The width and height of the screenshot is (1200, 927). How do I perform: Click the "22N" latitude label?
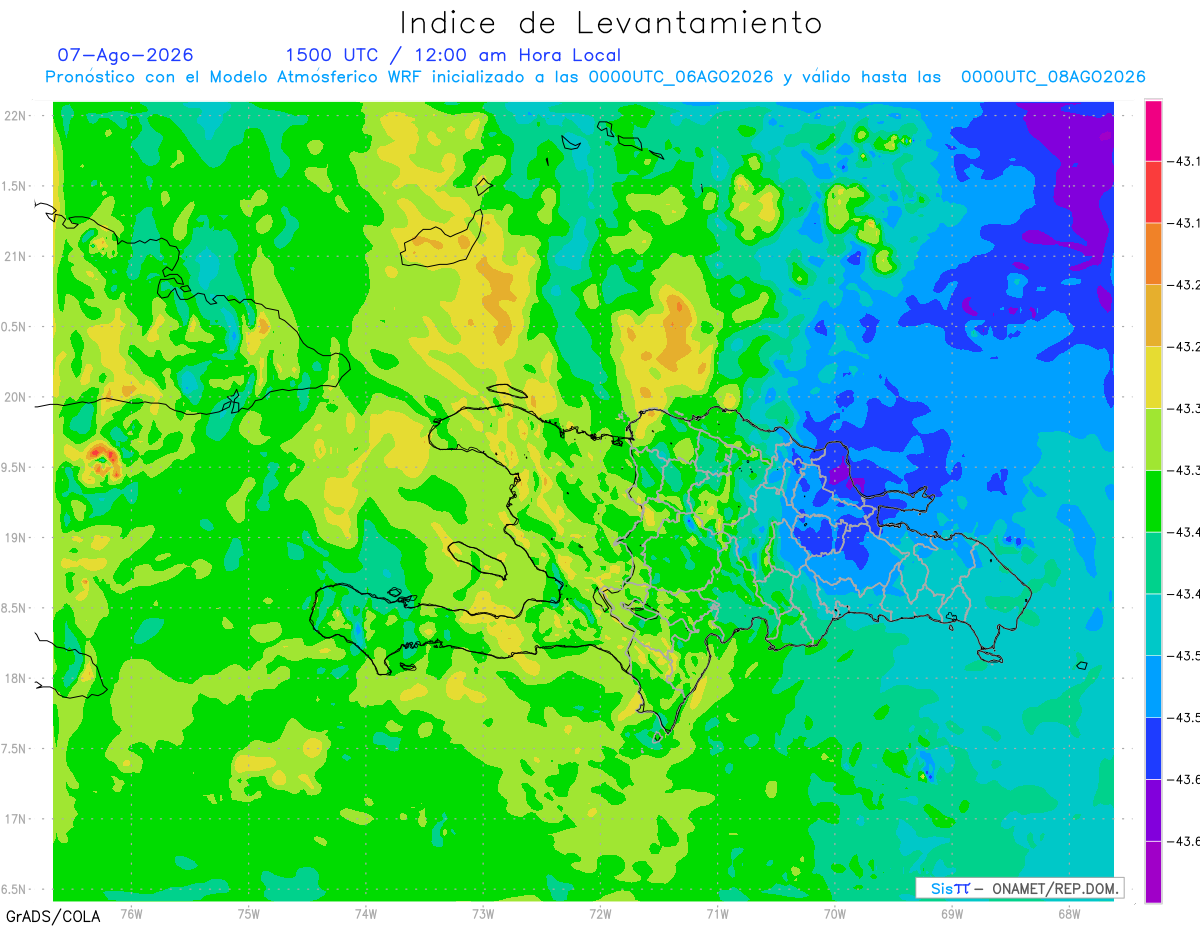(x=17, y=116)
